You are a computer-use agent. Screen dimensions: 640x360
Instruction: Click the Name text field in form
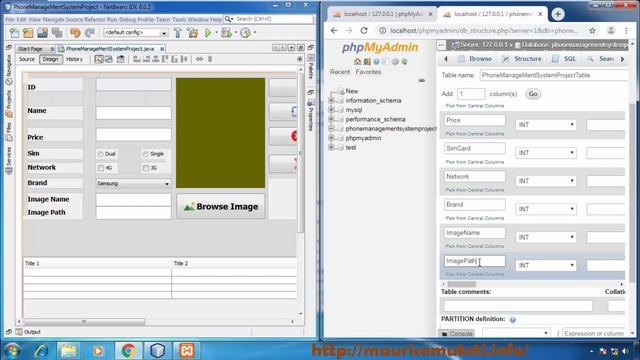pos(133,113)
